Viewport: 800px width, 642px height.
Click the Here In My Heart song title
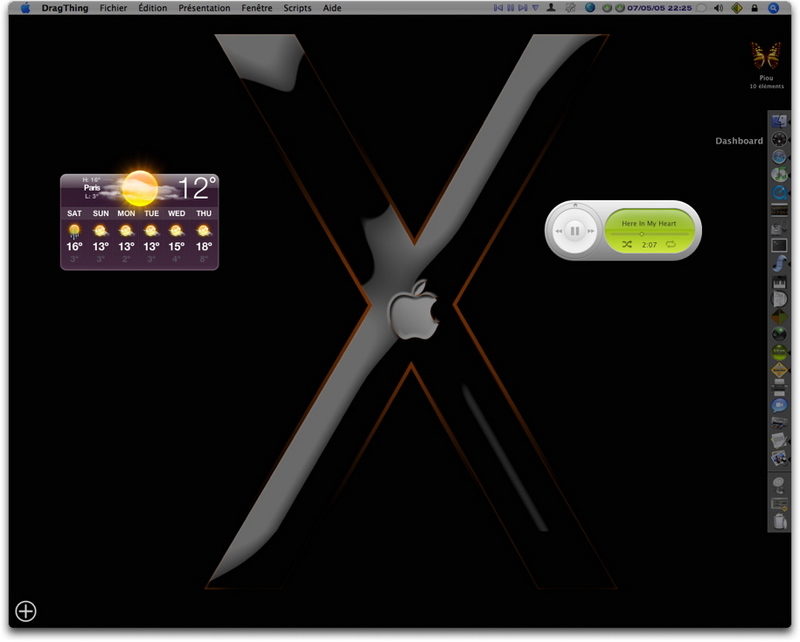point(648,224)
